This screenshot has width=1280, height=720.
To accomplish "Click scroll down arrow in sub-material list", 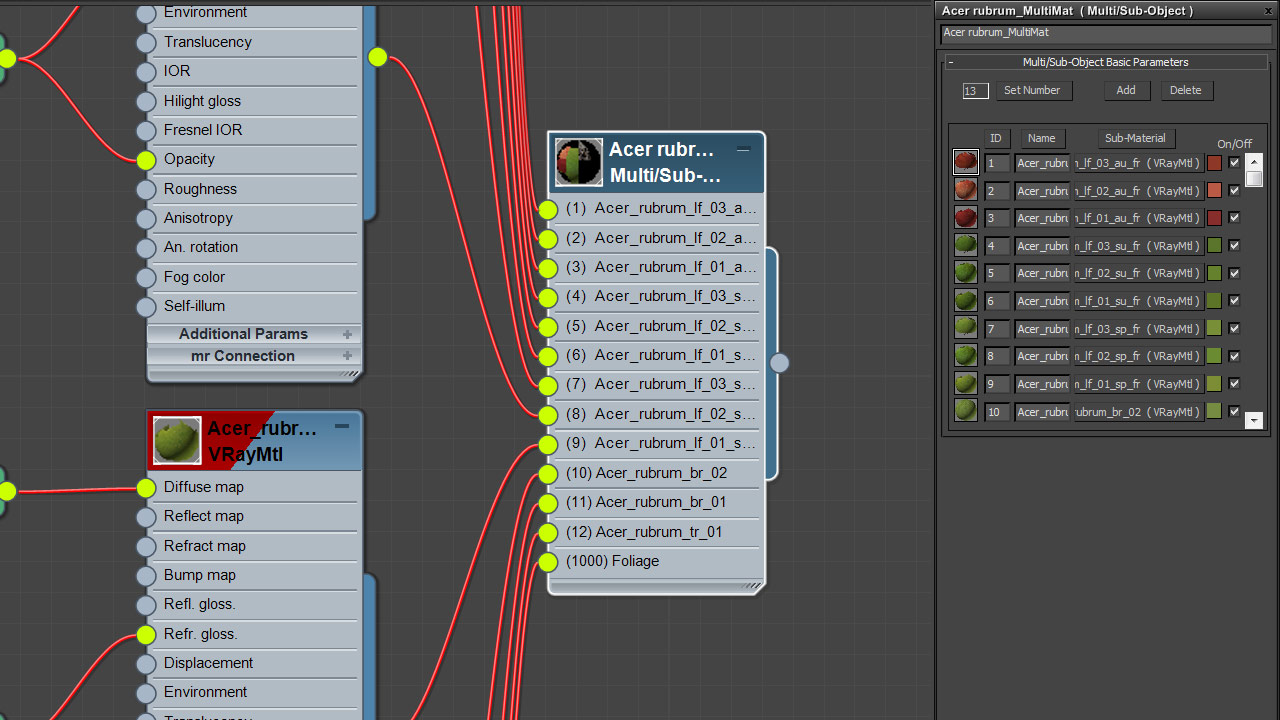I will [x=1254, y=421].
